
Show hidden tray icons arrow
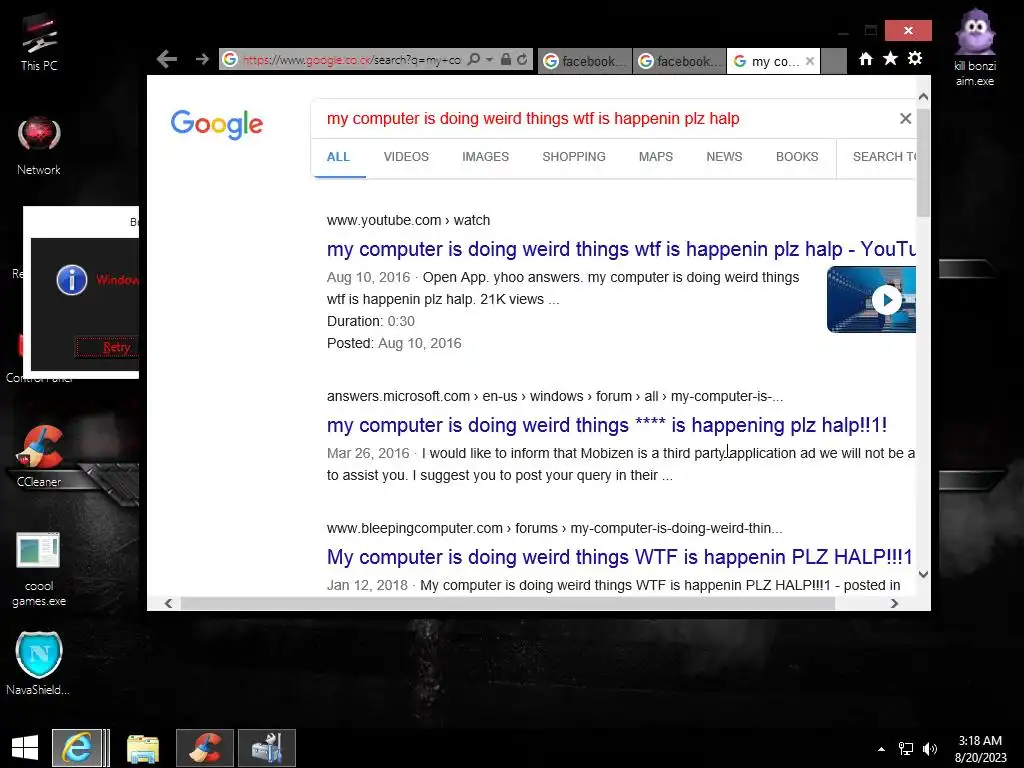click(x=882, y=749)
